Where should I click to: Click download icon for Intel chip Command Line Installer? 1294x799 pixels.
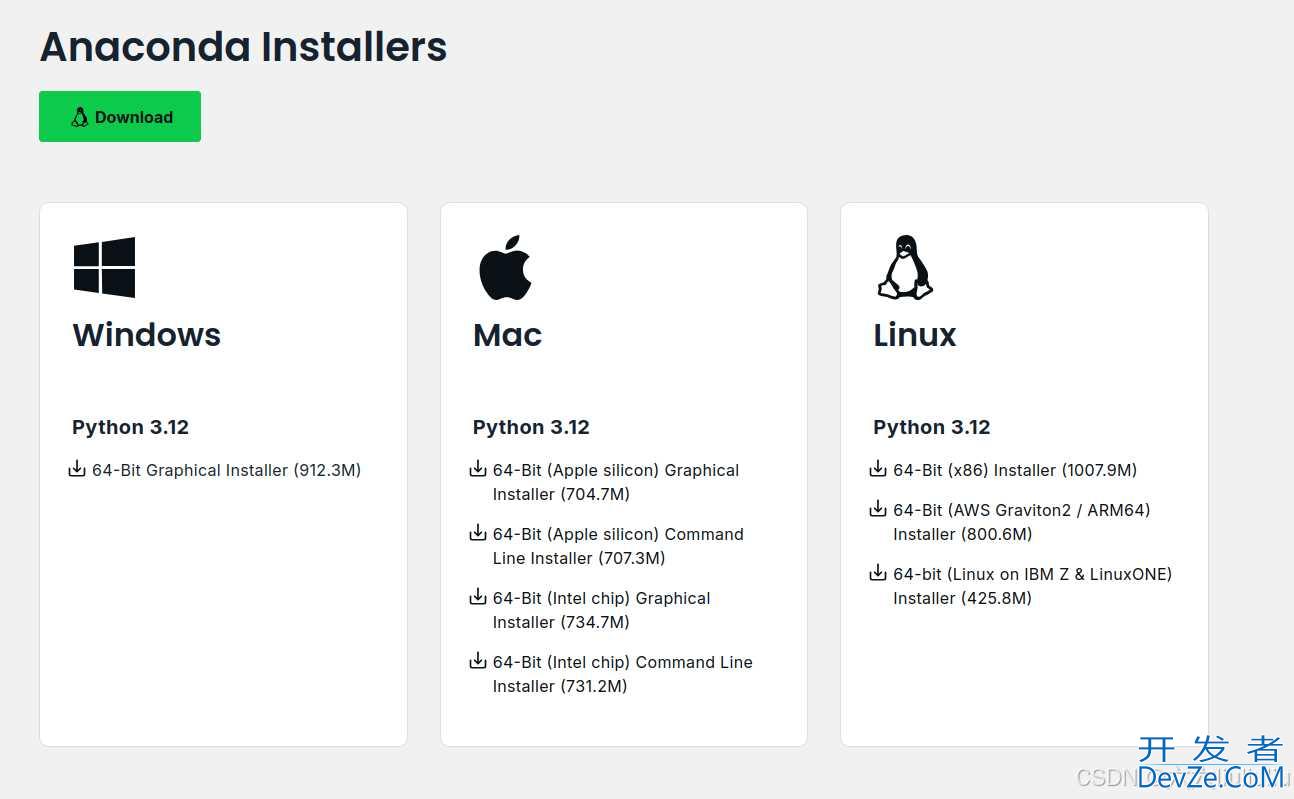pyautogui.click(x=478, y=661)
